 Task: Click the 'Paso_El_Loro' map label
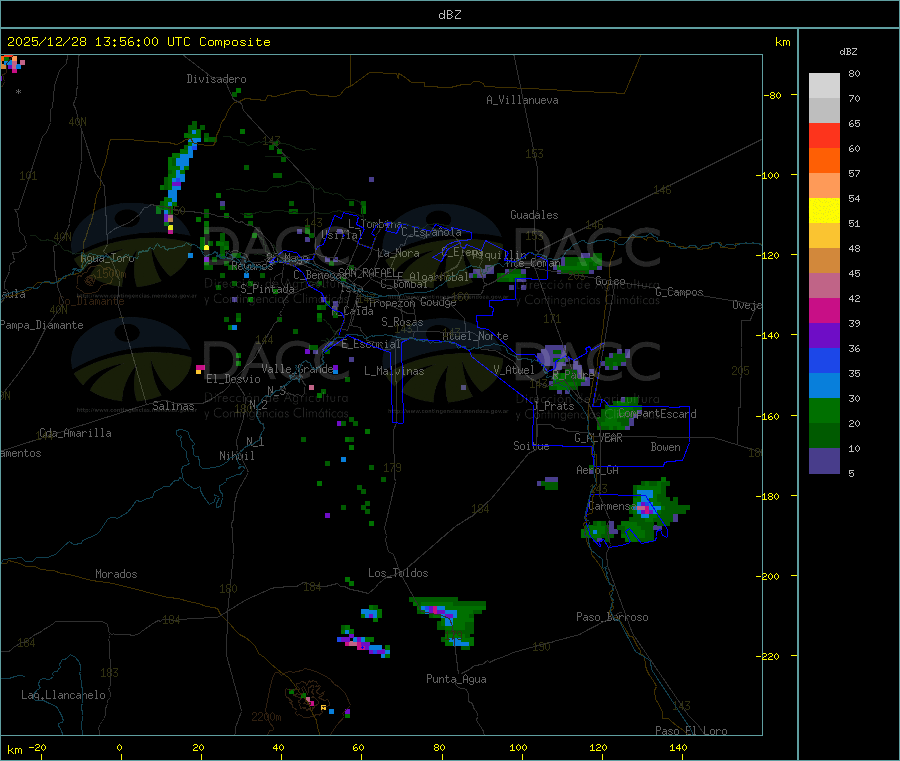pyautogui.click(x=691, y=731)
